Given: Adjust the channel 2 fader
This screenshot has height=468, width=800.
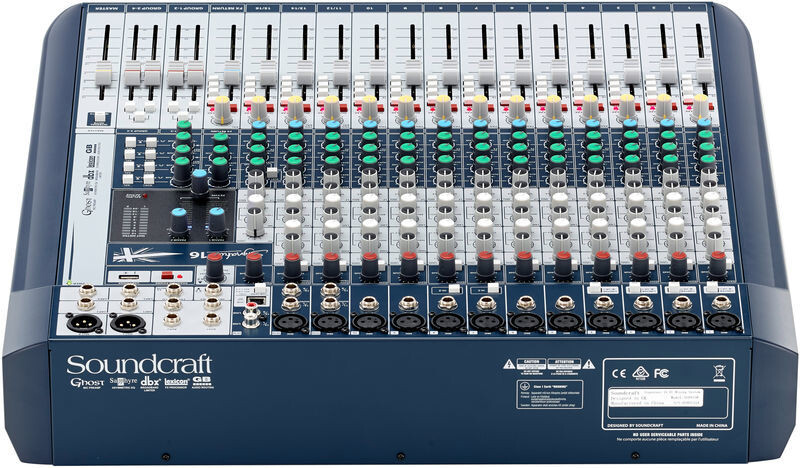Looking at the screenshot, I should point(668,71).
